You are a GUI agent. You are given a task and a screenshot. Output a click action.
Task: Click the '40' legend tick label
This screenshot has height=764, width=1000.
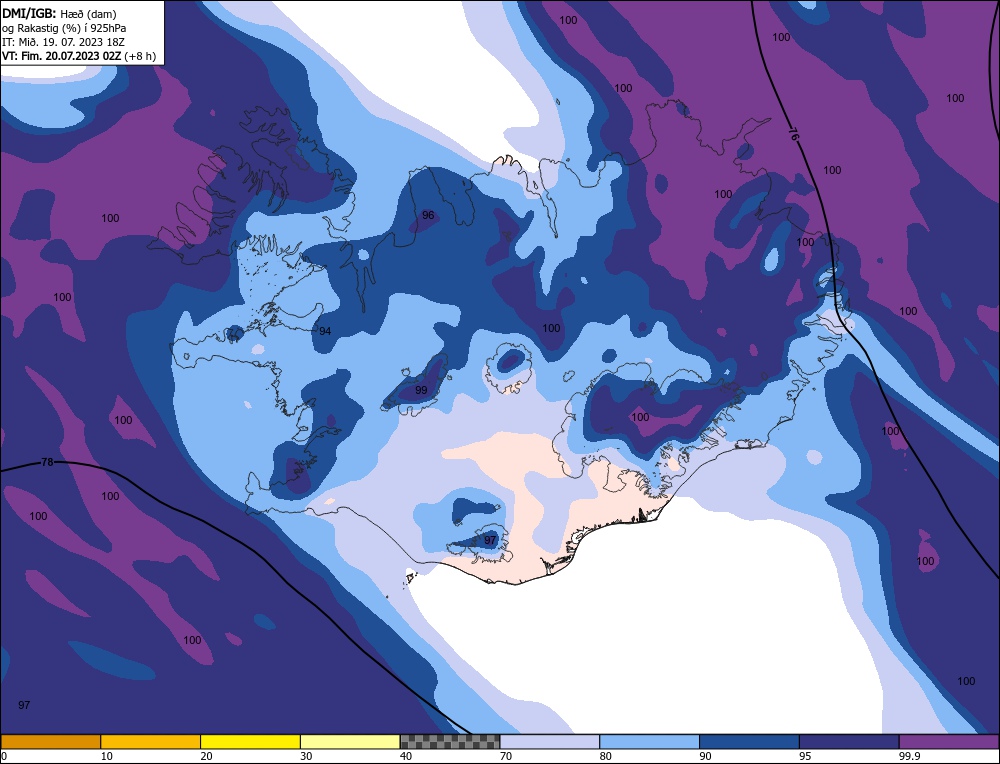click(406, 756)
